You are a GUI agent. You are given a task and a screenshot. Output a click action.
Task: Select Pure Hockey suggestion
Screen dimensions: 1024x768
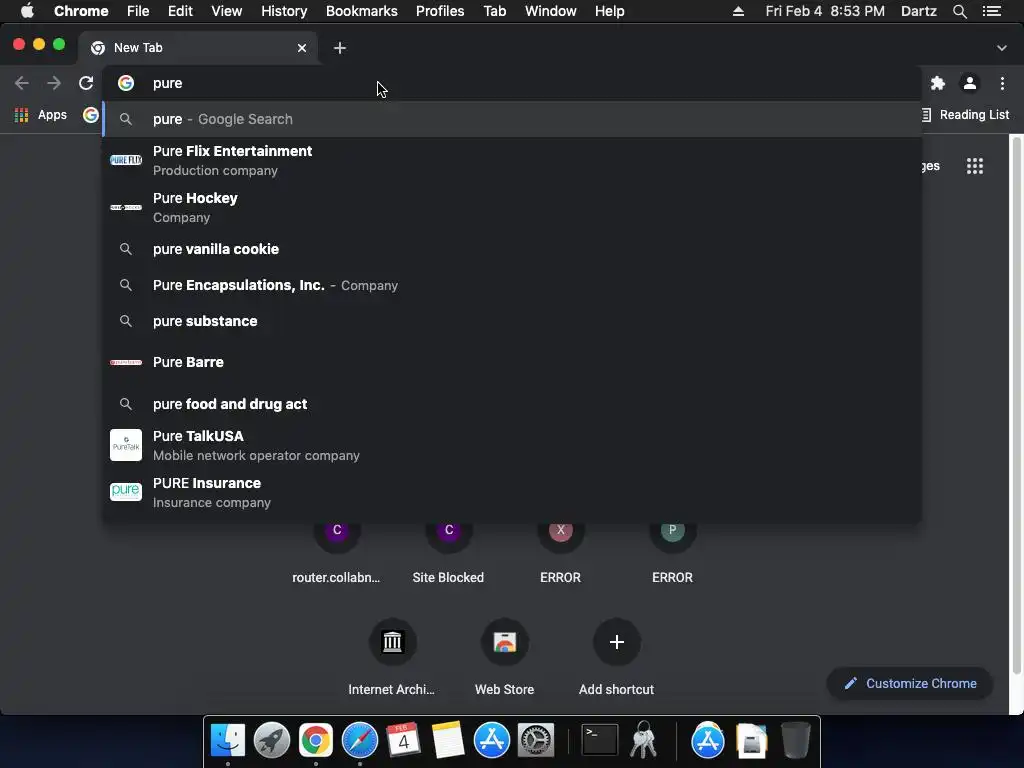click(x=512, y=208)
